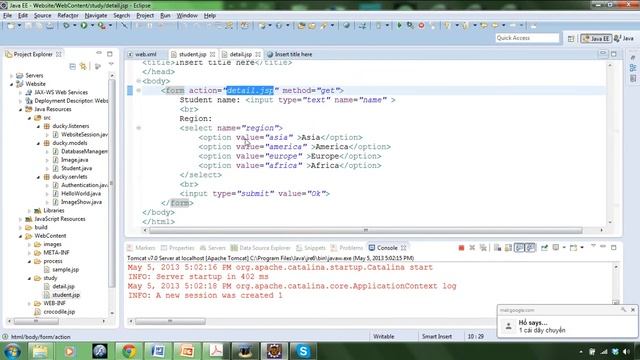
Task: Toggle the Java EE perspective button
Action: click(x=596, y=38)
